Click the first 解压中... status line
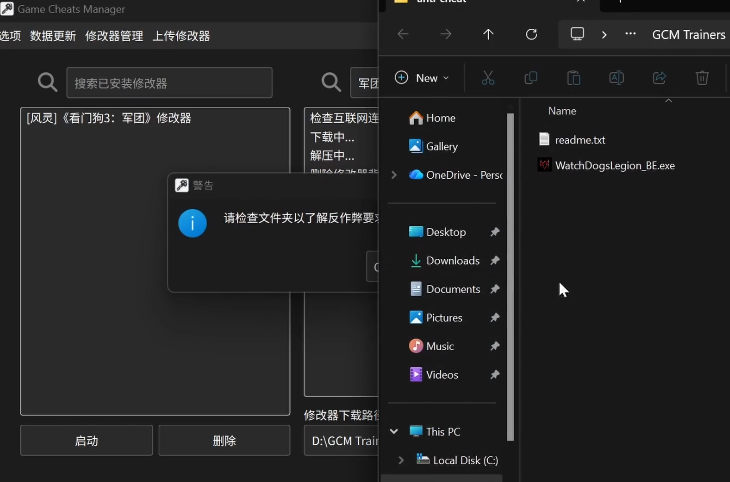 (x=332, y=156)
